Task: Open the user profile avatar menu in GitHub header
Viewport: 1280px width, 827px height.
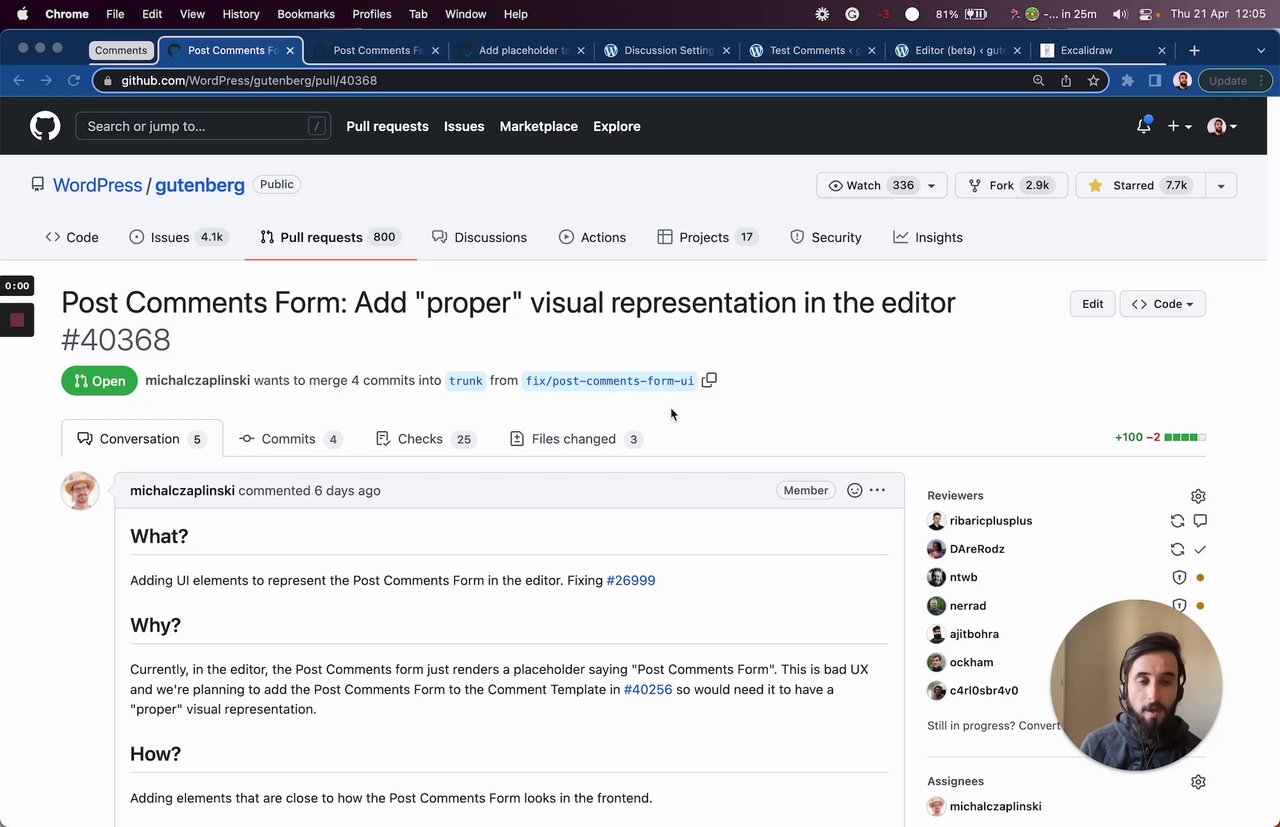Action: (x=1222, y=126)
